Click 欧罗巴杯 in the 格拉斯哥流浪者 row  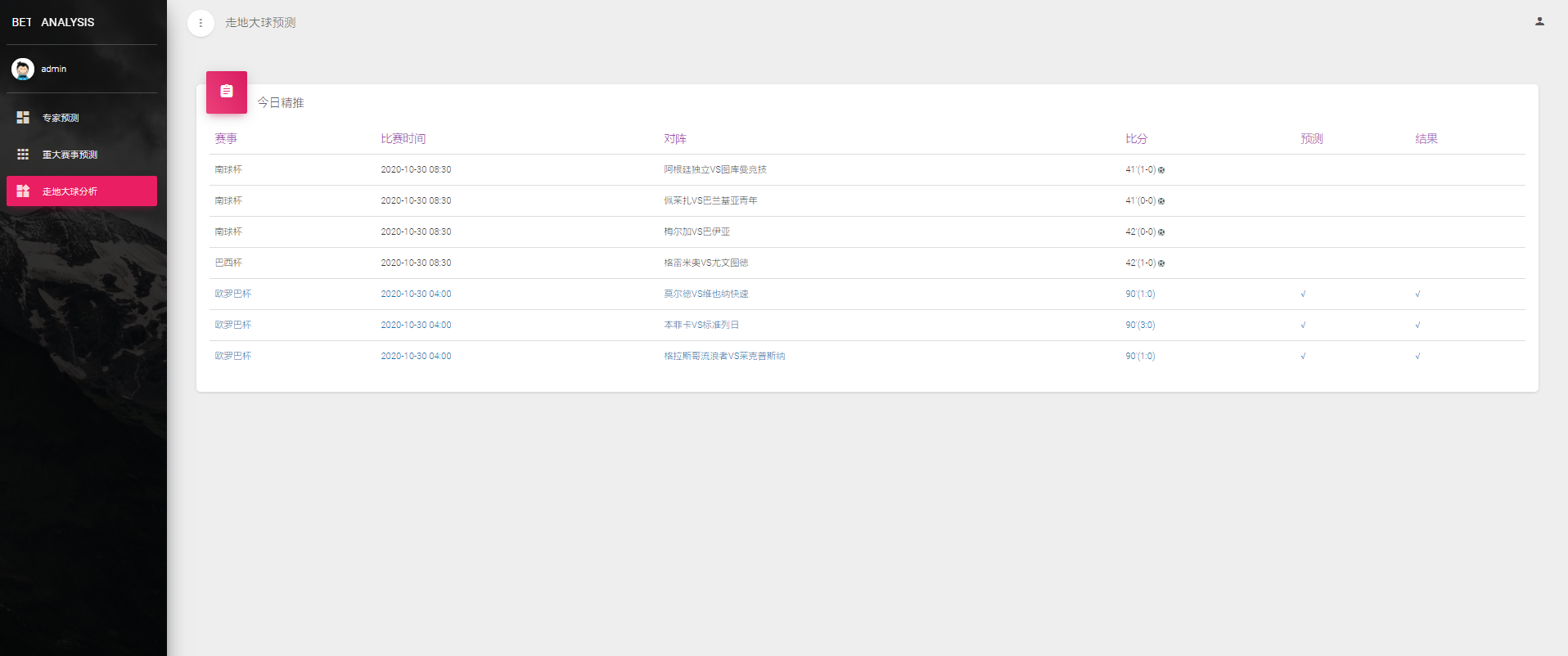tap(233, 357)
